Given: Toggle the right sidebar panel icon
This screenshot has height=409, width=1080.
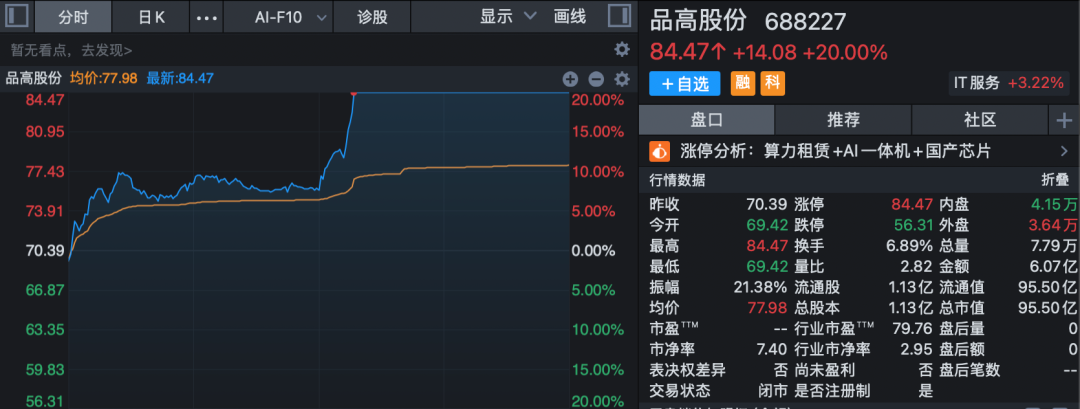Looking at the screenshot, I should tap(620, 16).
